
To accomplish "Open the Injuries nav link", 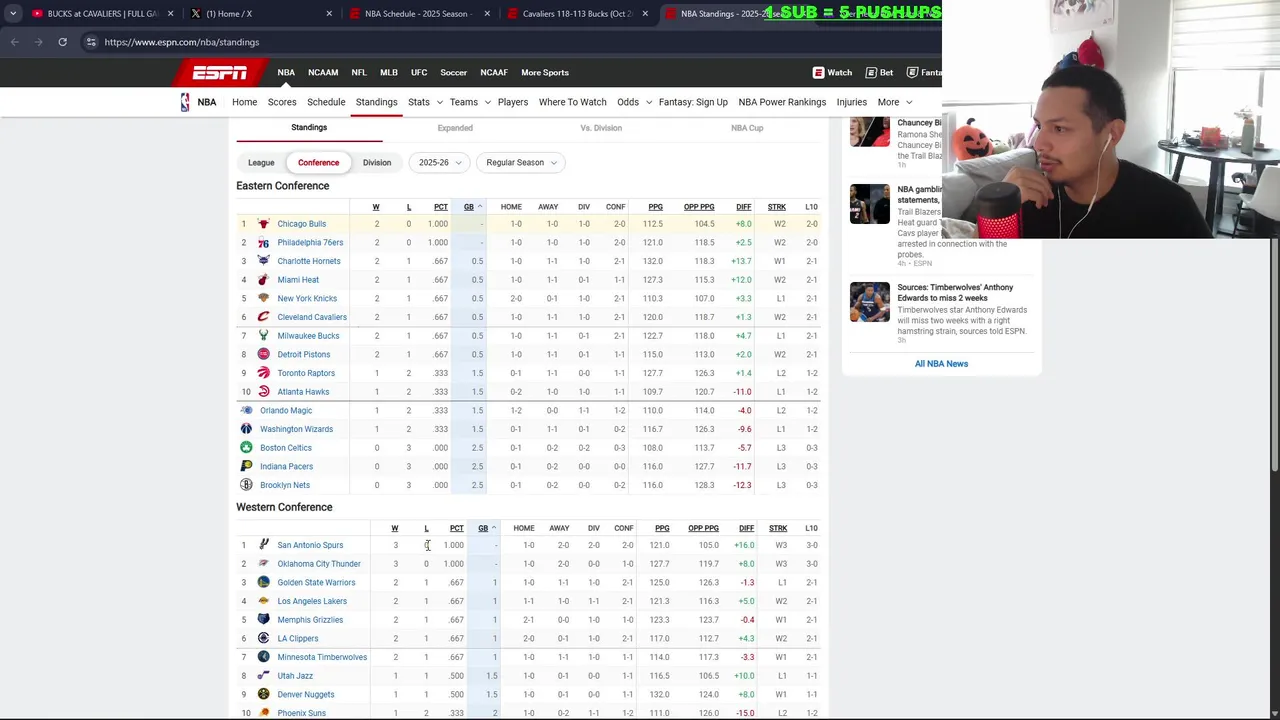I will 852,102.
